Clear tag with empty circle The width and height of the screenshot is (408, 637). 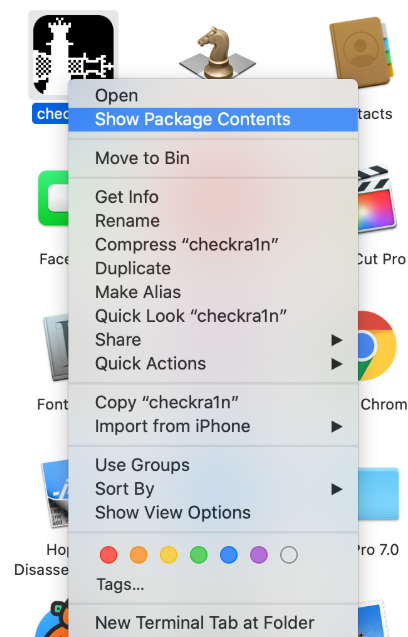[x=289, y=555]
